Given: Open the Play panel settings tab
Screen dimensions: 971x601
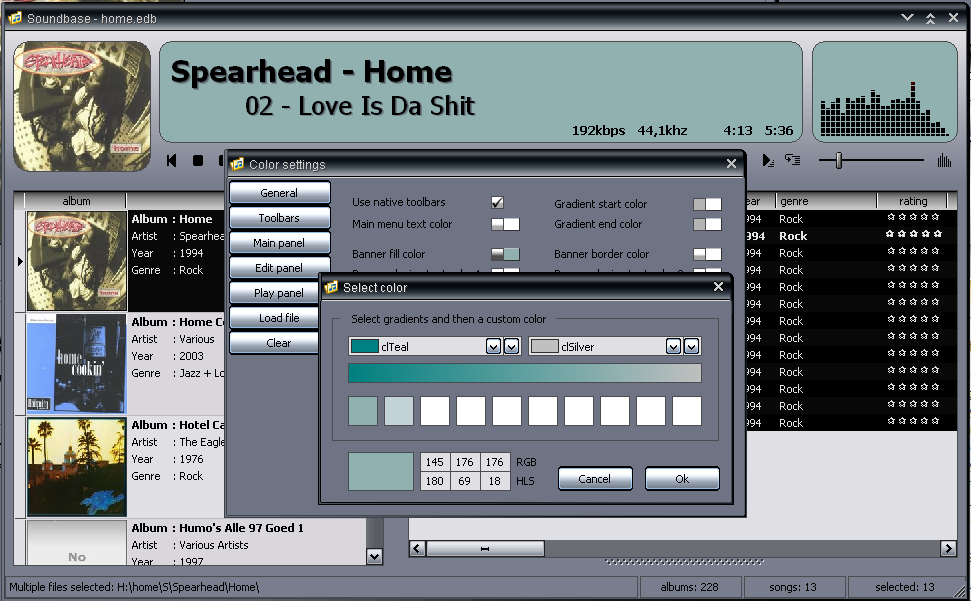Looking at the screenshot, I should [274, 292].
